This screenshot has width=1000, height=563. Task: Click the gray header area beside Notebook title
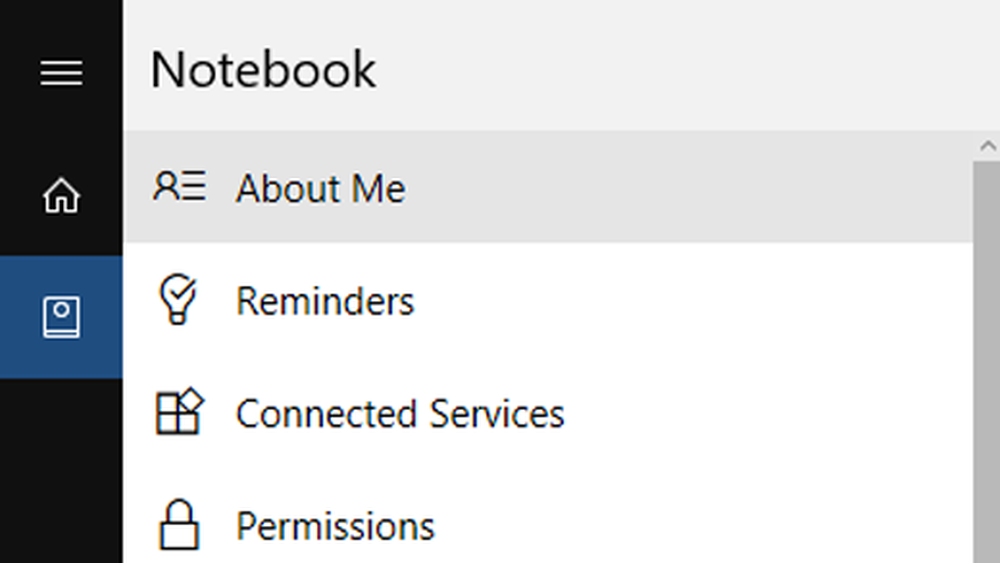[689, 66]
